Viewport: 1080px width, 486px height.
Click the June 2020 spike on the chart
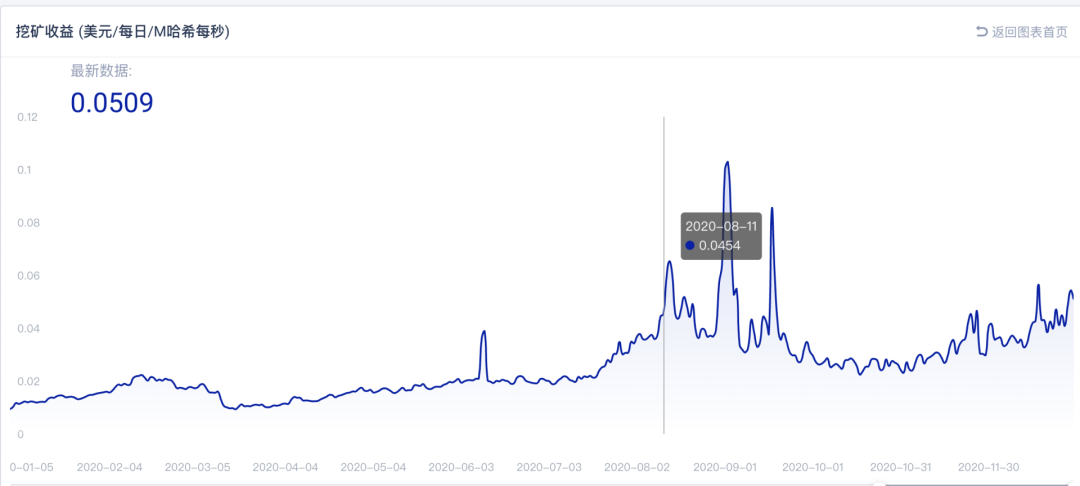click(x=484, y=332)
